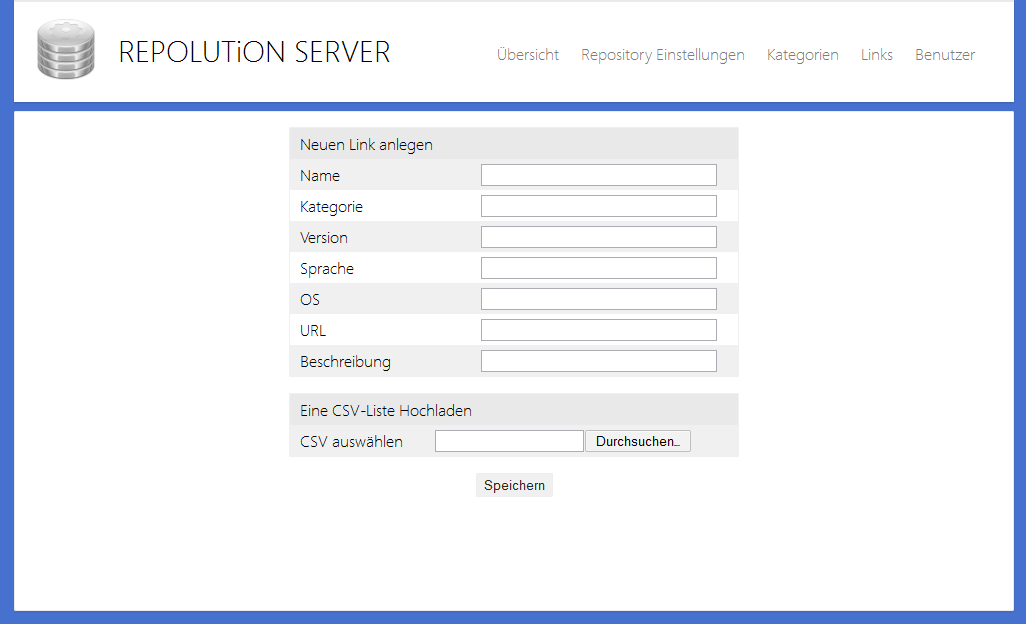The height and width of the screenshot is (624, 1026).
Task: Navigate to the Kategorien section
Action: [802, 55]
